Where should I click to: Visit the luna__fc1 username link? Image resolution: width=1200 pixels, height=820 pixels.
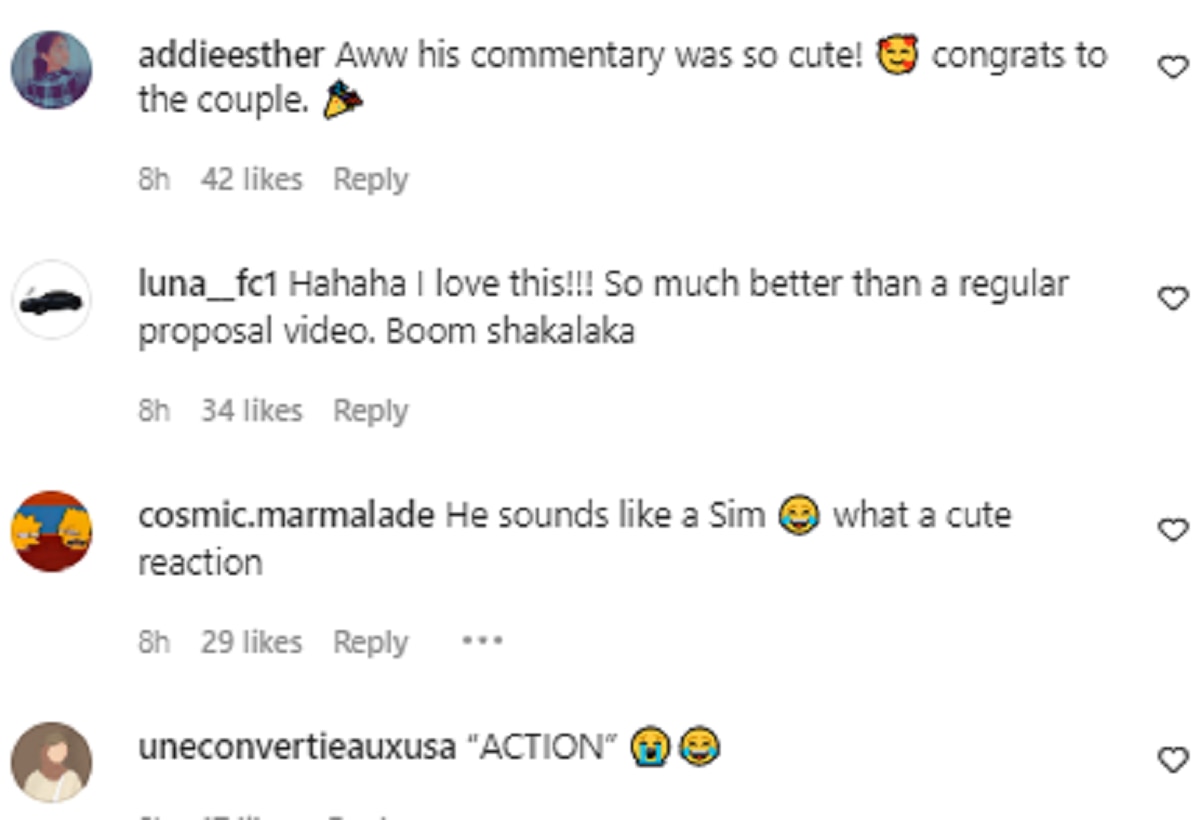click(x=207, y=286)
